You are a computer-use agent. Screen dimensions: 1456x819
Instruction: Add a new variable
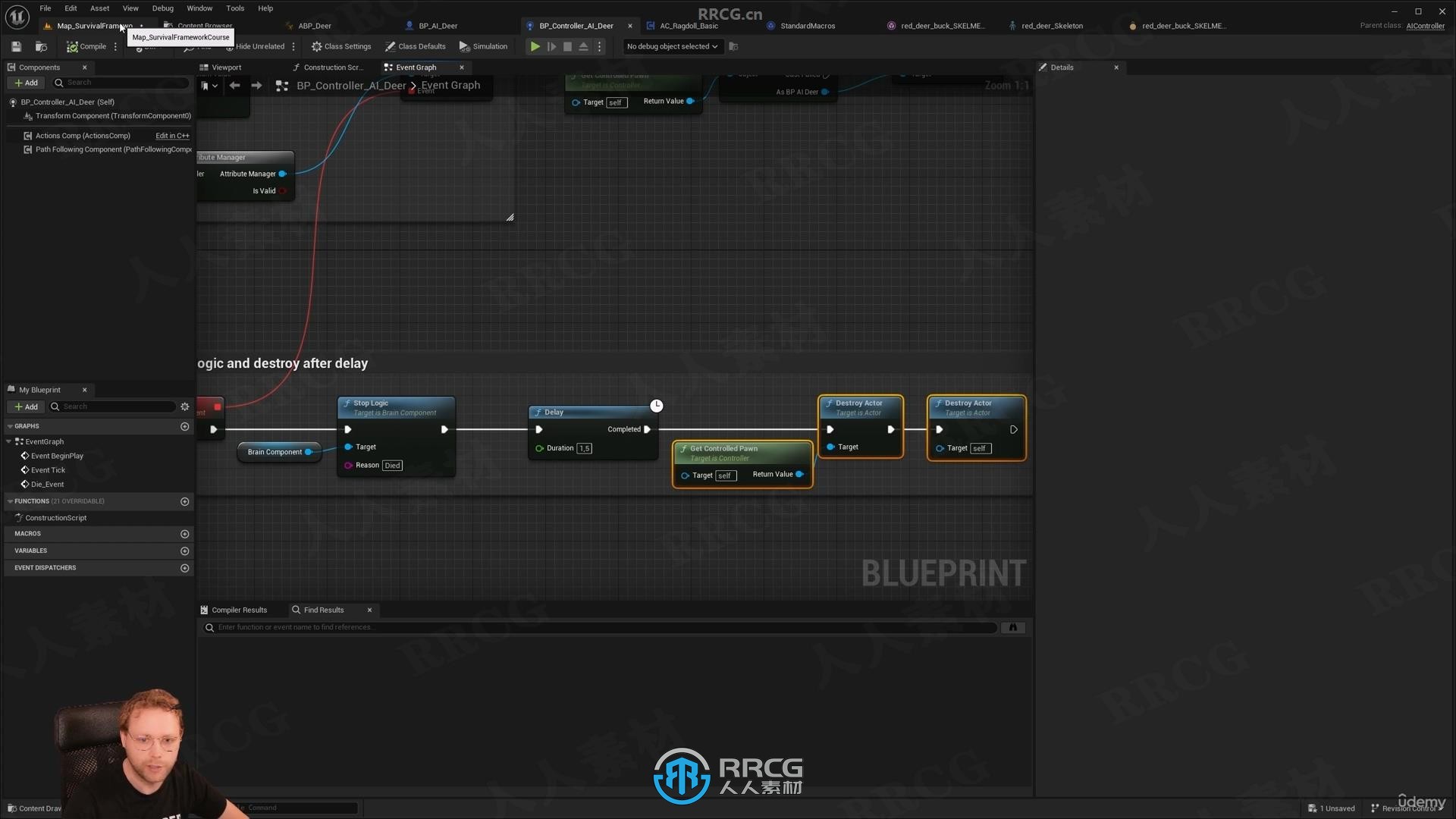[x=184, y=551]
